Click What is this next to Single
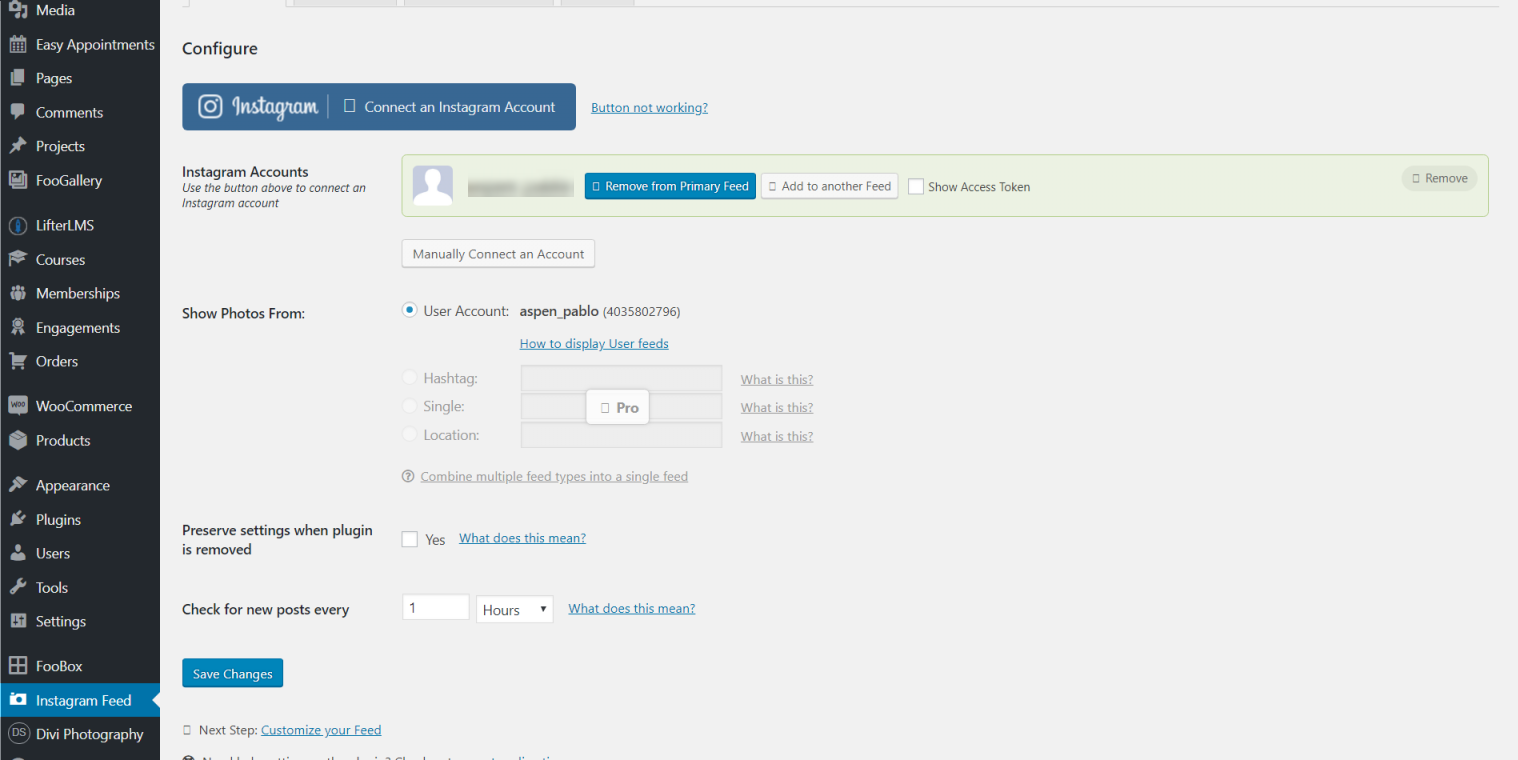Viewport: 1518px width, 760px height. pos(777,408)
